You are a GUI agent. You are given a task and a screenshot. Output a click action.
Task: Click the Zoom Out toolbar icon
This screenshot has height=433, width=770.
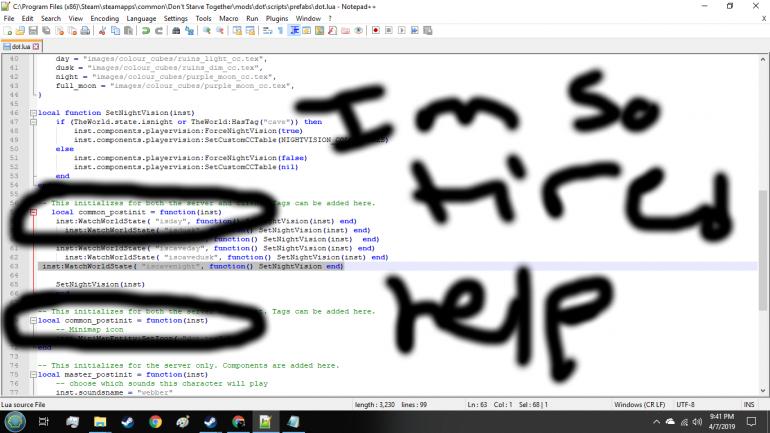[220, 30]
